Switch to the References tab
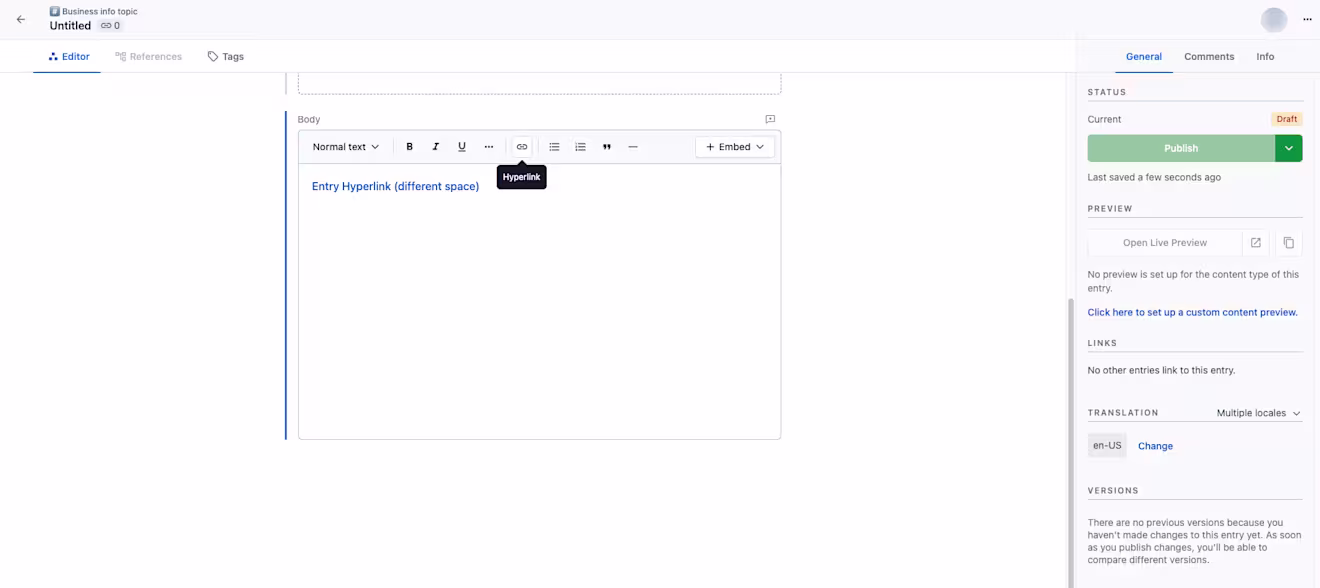The width and height of the screenshot is (1320, 588). pos(148,57)
